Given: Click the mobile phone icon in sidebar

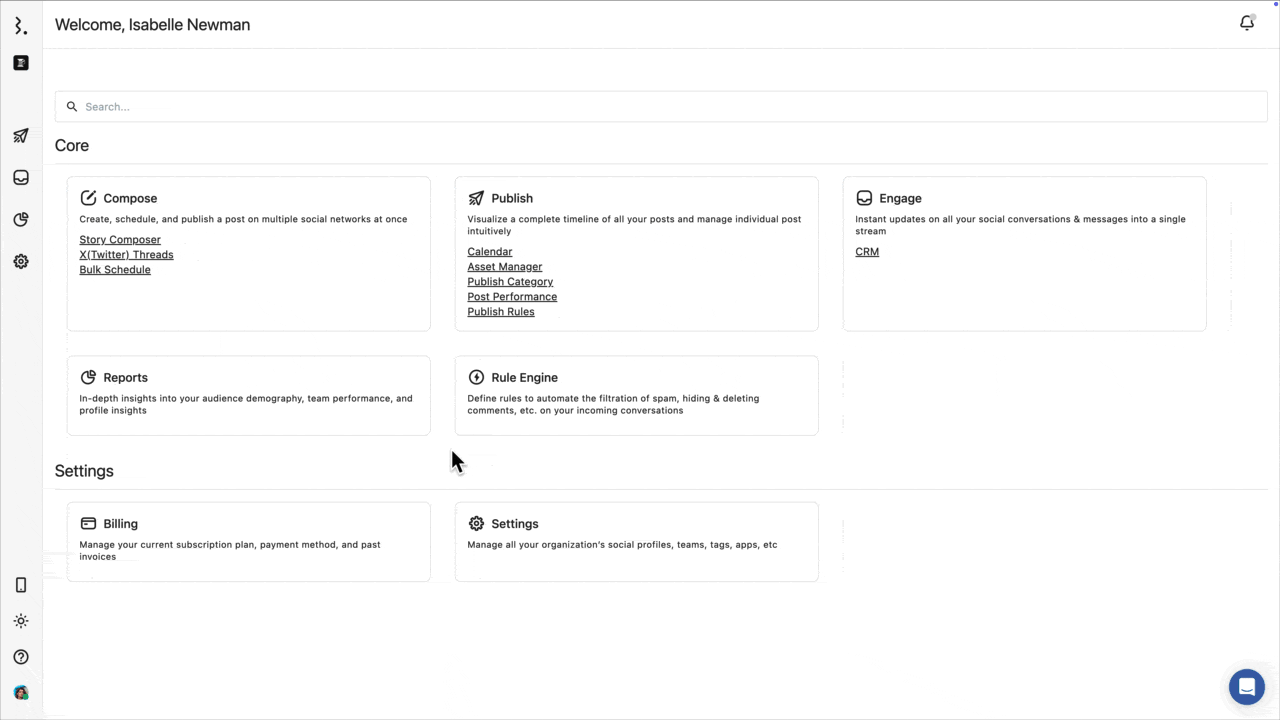Looking at the screenshot, I should (x=21, y=585).
